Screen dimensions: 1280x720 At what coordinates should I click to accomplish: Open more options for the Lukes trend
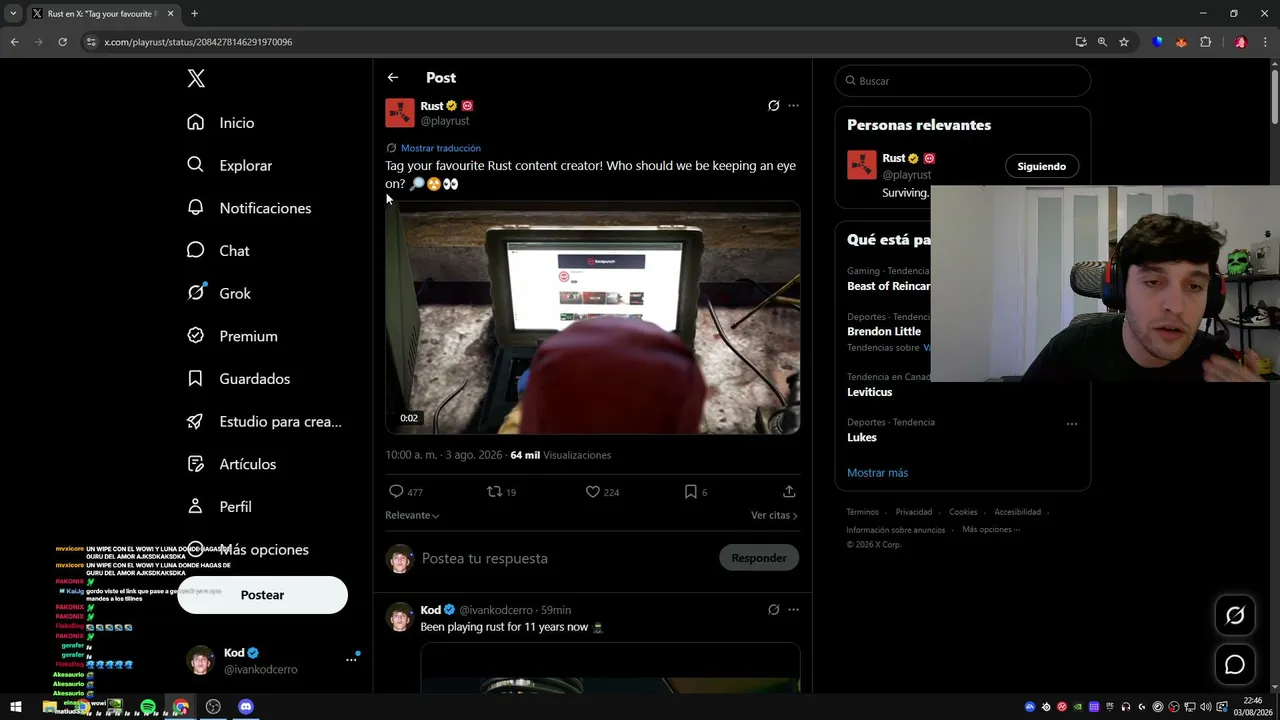coord(1072,424)
